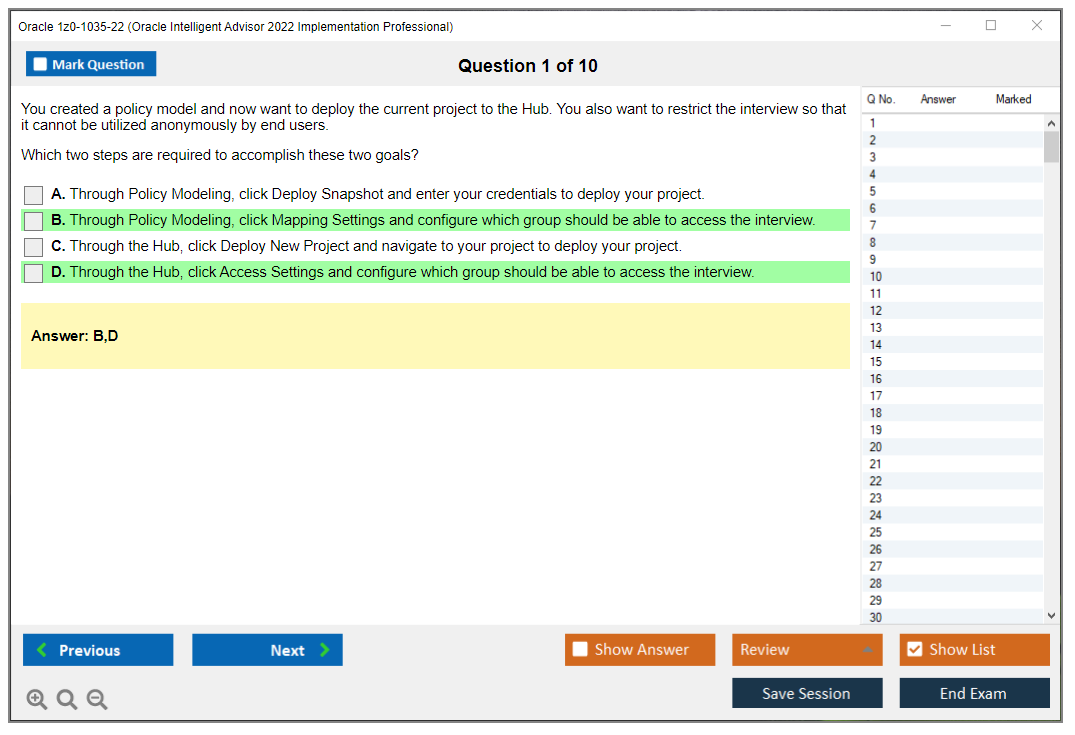The image size is (1075, 735).
Task: Click the Marked column header
Action: click(1013, 99)
